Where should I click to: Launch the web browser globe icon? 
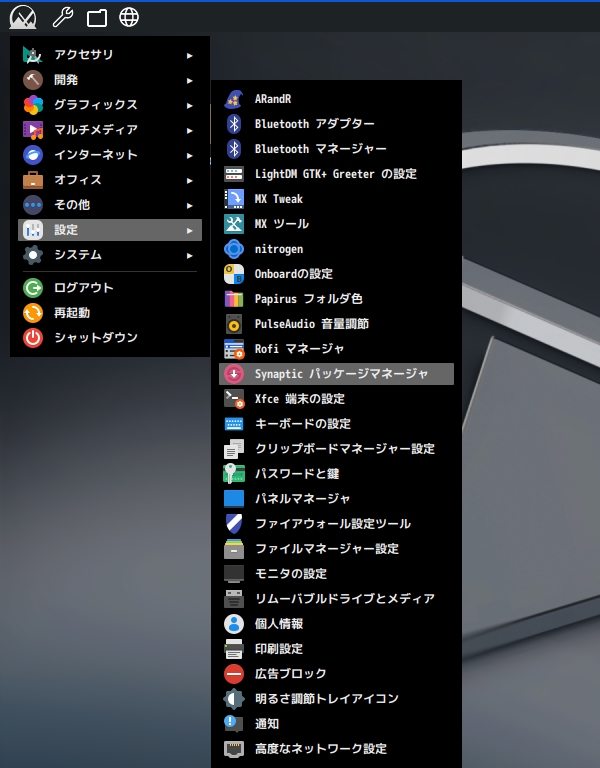pyautogui.click(x=129, y=18)
